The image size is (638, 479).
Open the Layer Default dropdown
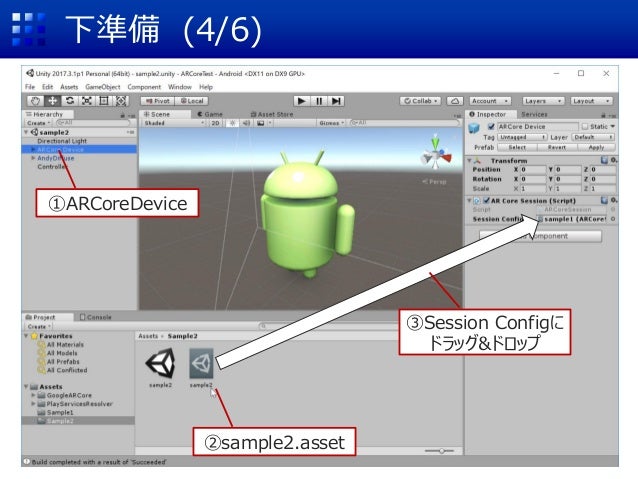(x=593, y=137)
